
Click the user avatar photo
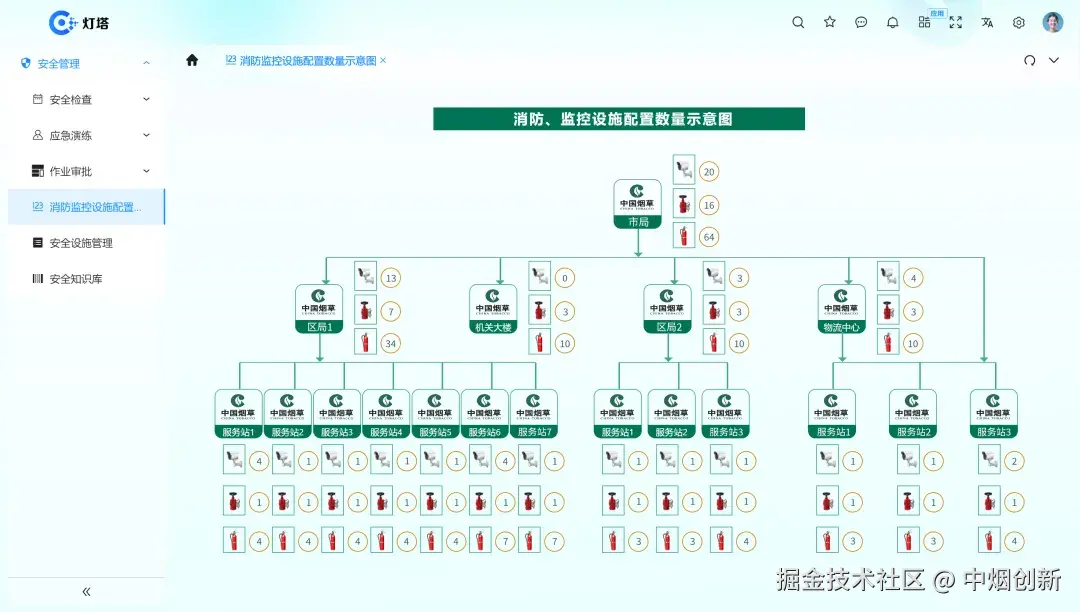1052,22
